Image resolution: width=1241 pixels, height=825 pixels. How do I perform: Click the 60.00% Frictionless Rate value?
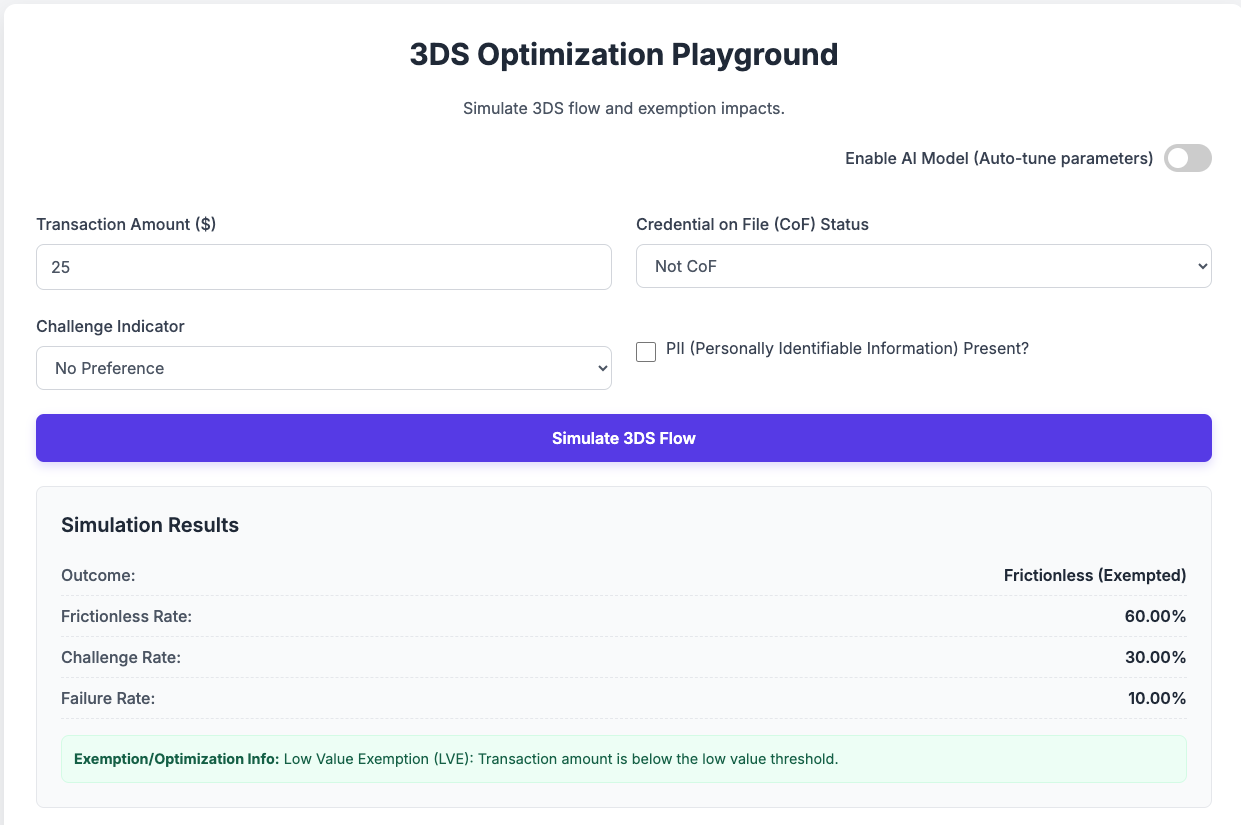pyautogui.click(x=1155, y=616)
